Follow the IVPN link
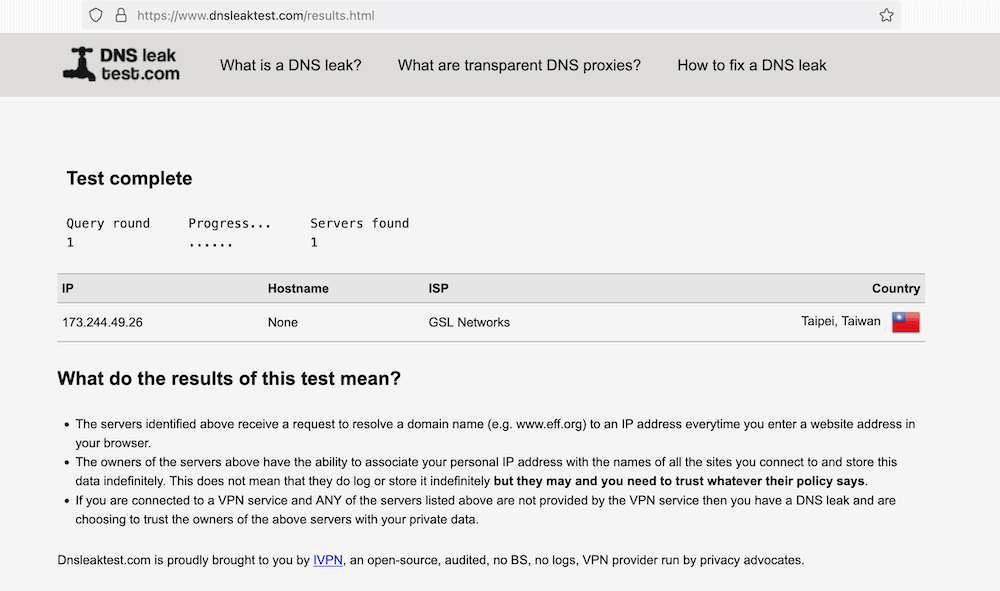 click(328, 560)
